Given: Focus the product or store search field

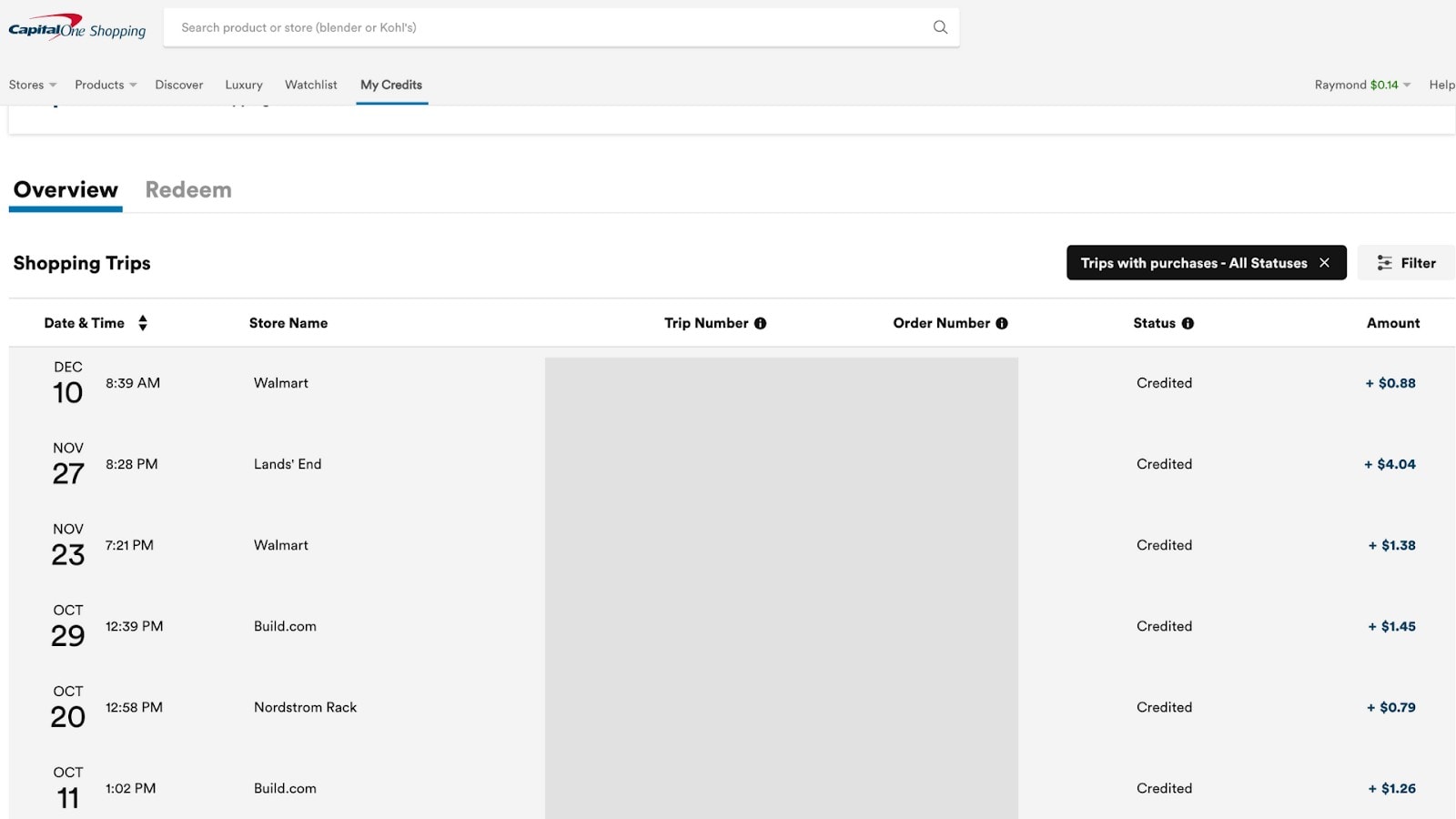Looking at the screenshot, I should (x=551, y=27).
